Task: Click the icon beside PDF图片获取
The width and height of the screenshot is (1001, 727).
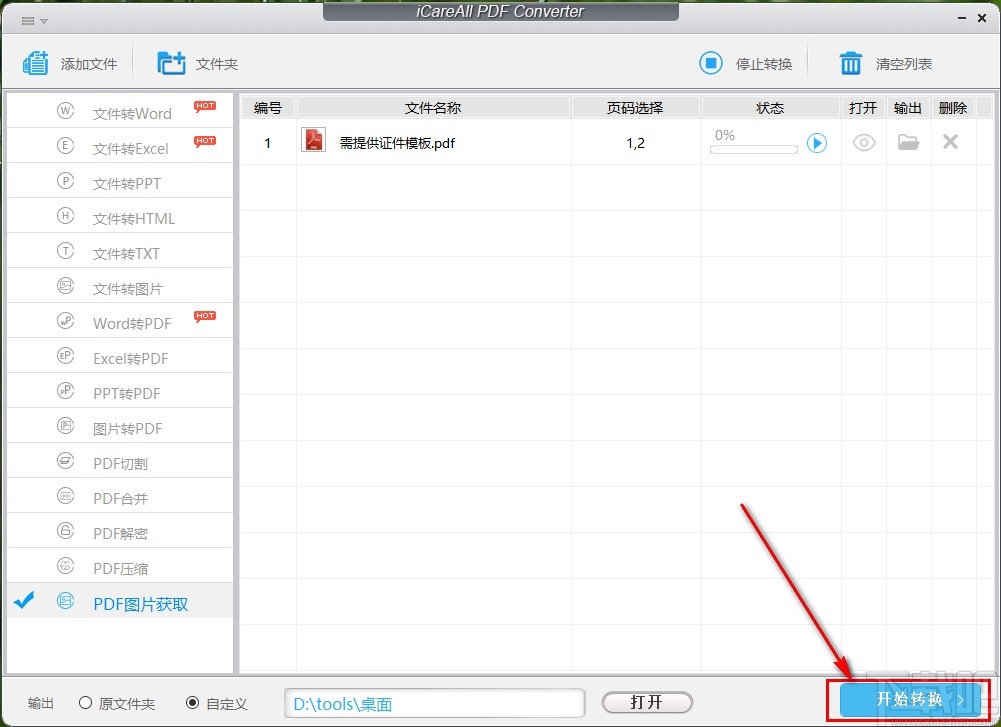Action: (x=65, y=601)
